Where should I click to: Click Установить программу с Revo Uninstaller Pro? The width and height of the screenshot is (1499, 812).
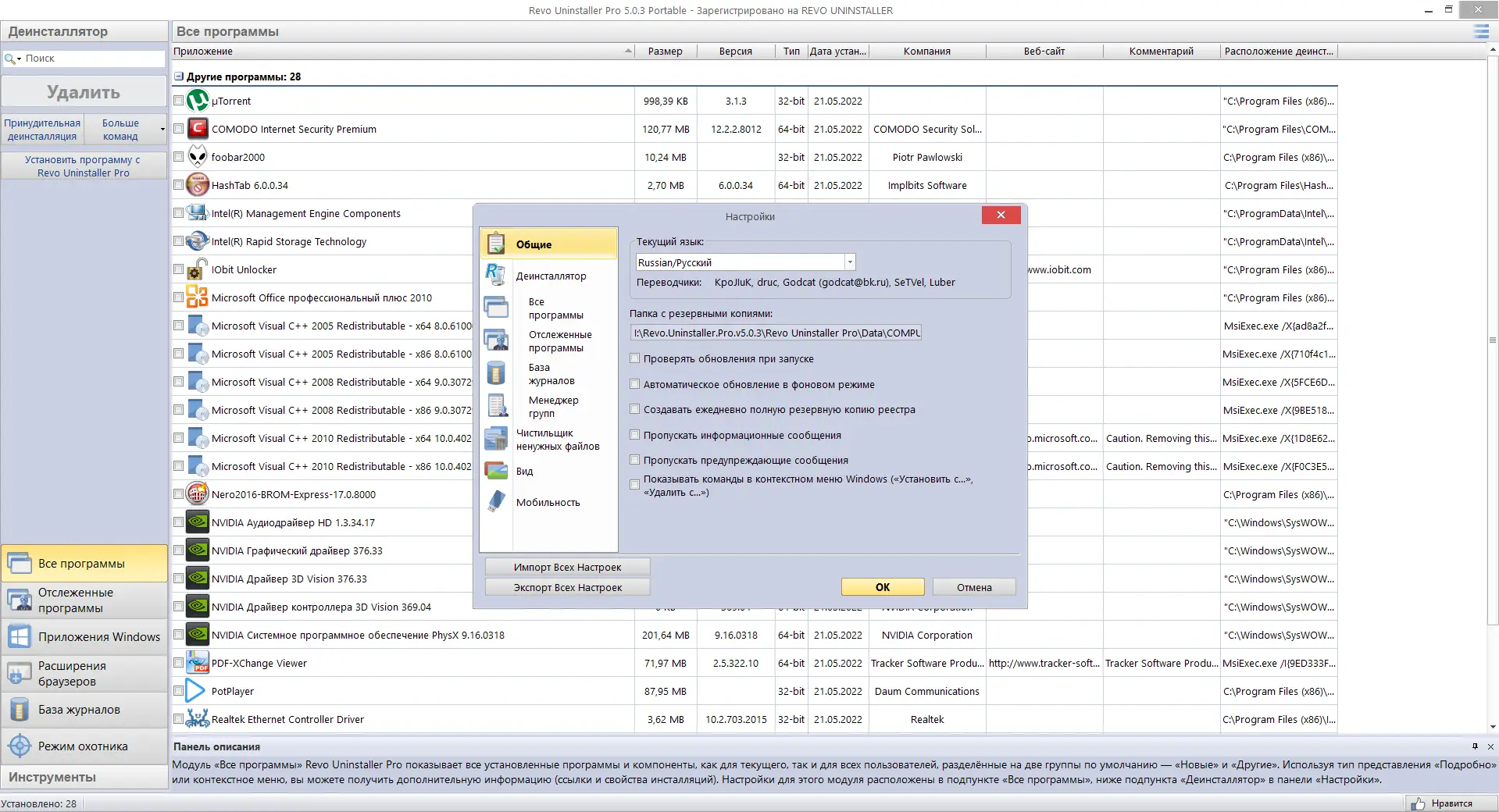(x=84, y=166)
